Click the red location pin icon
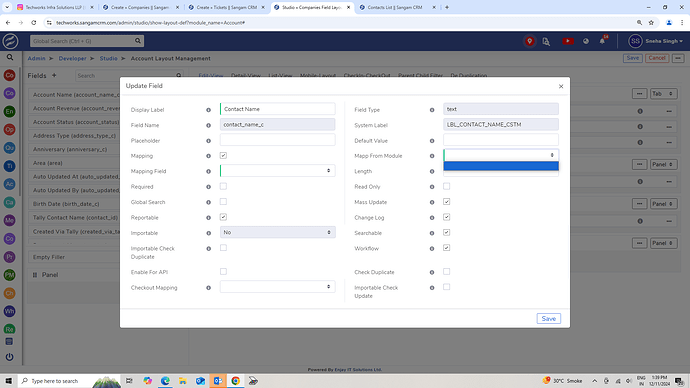690x388 pixels. [x=529, y=41]
